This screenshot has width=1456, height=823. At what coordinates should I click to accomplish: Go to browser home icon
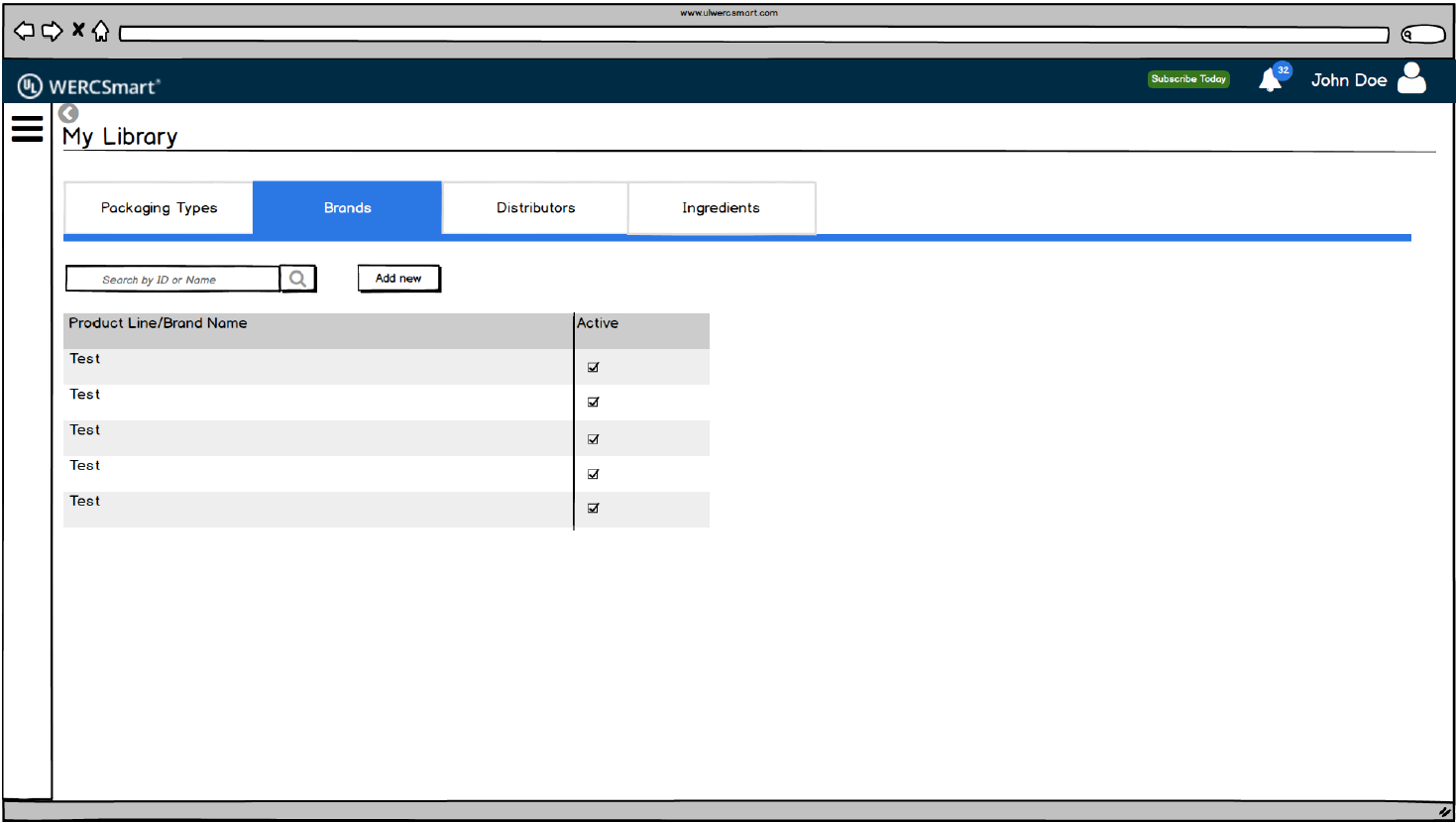pyautogui.click(x=100, y=32)
